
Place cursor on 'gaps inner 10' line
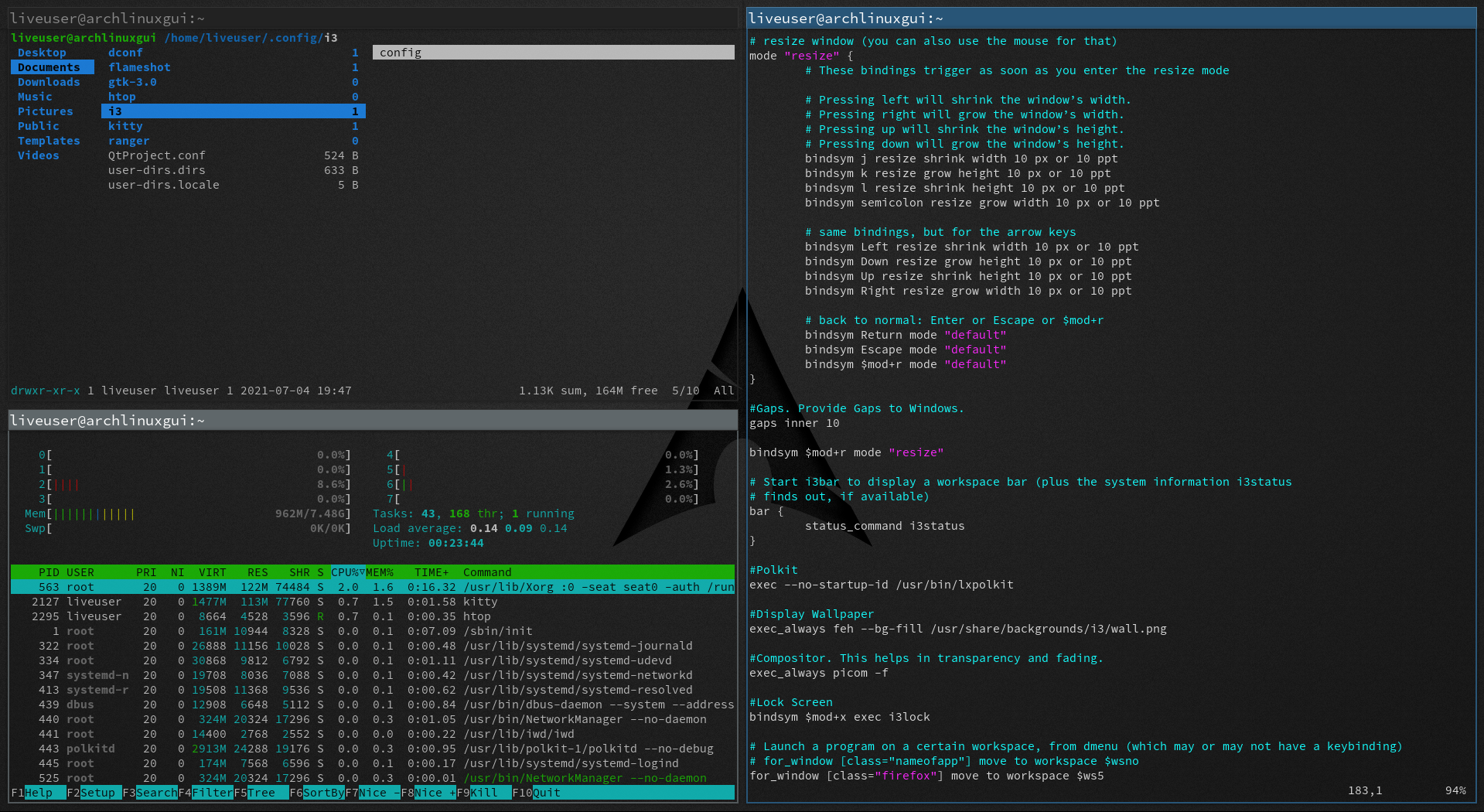(794, 423)
